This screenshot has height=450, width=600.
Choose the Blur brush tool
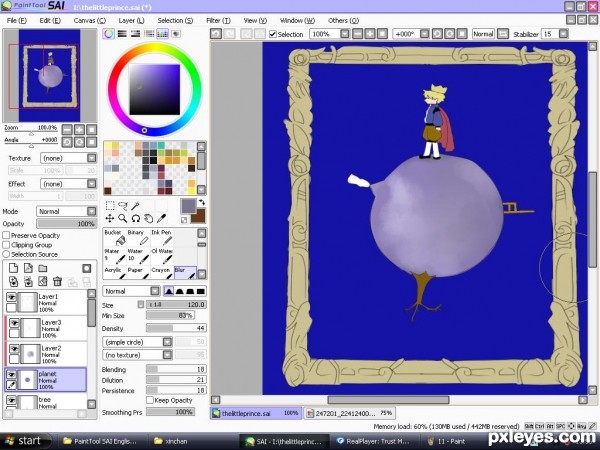pyautogui.click(x=185, y=273)
